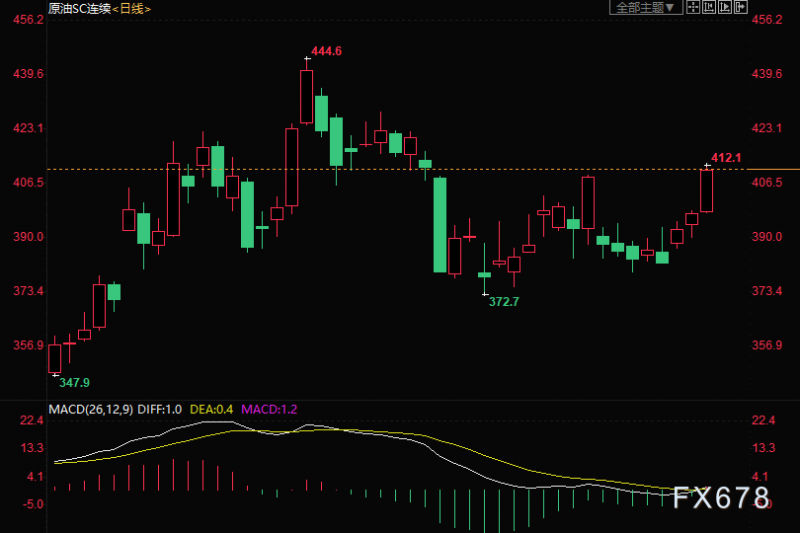
Task: Click the move-to-right-edge arrow icon
Action: point(740,7)
